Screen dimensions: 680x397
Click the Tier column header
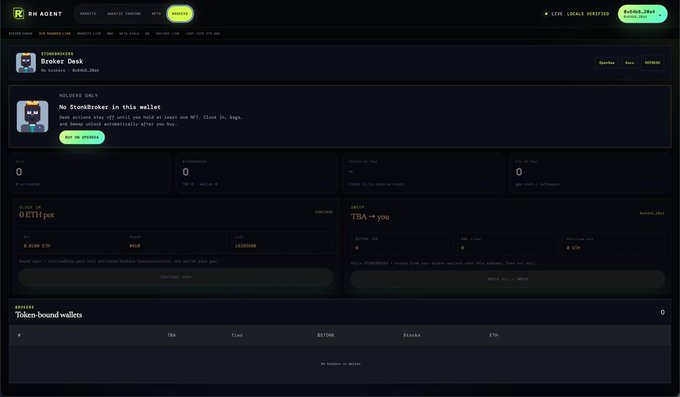coord(237,335)
